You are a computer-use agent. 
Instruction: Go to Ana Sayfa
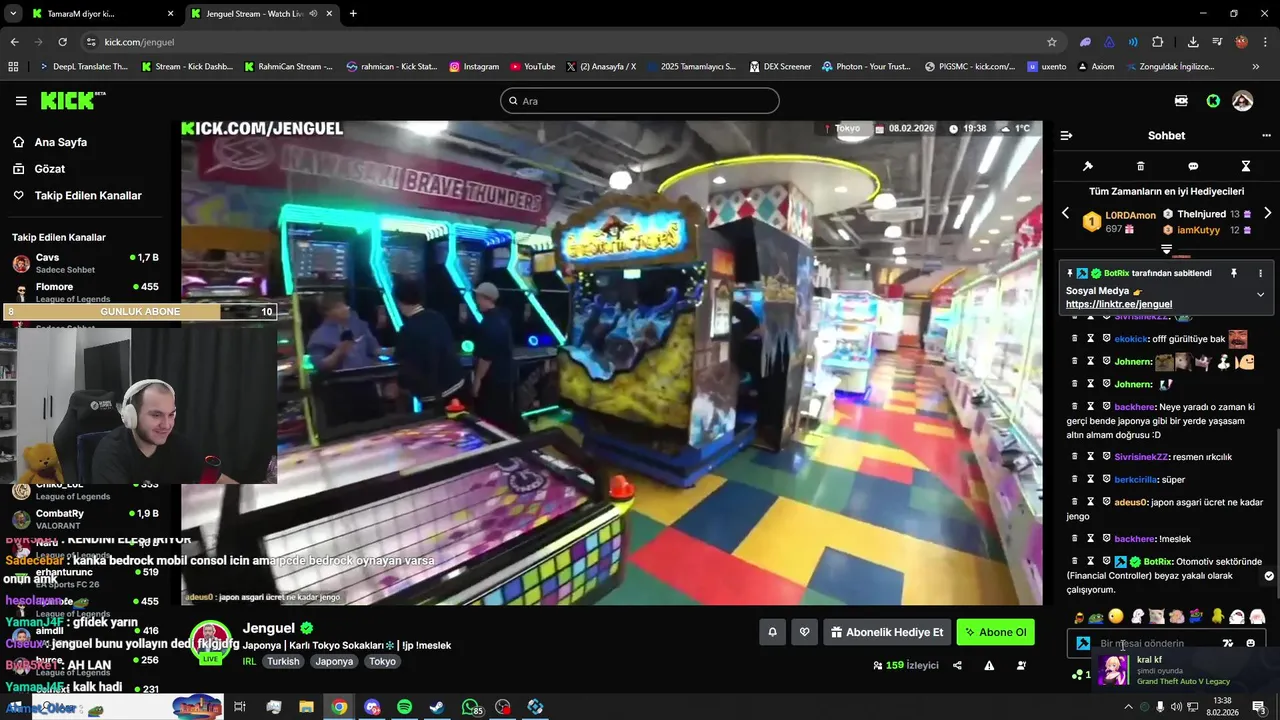[x=61, y=142]
